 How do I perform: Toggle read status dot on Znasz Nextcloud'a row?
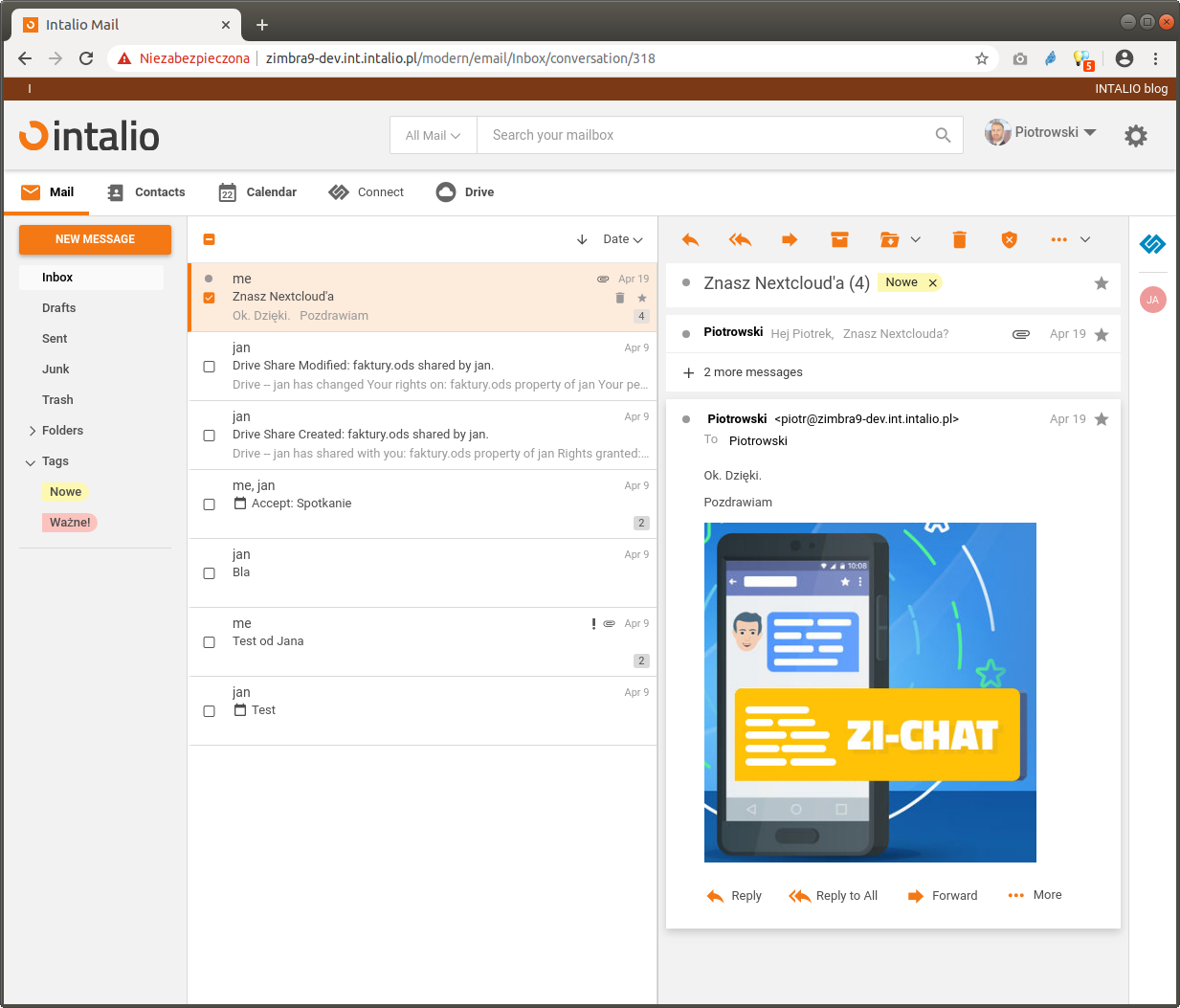click(209, 279)
